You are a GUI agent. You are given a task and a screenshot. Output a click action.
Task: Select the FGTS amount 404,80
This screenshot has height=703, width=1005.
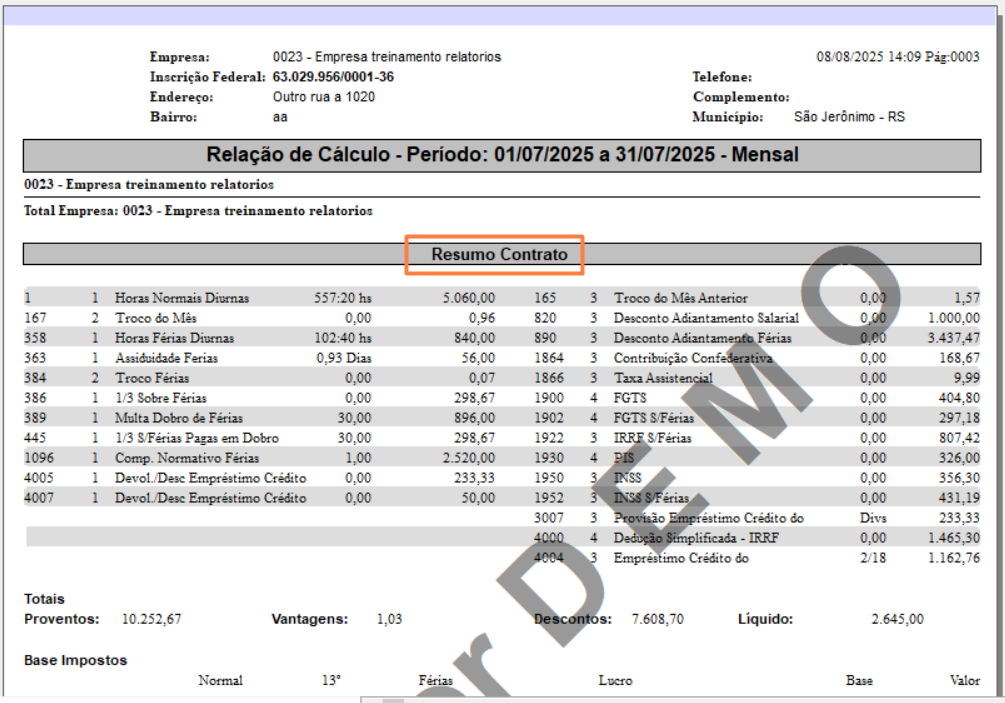point(959,398)
